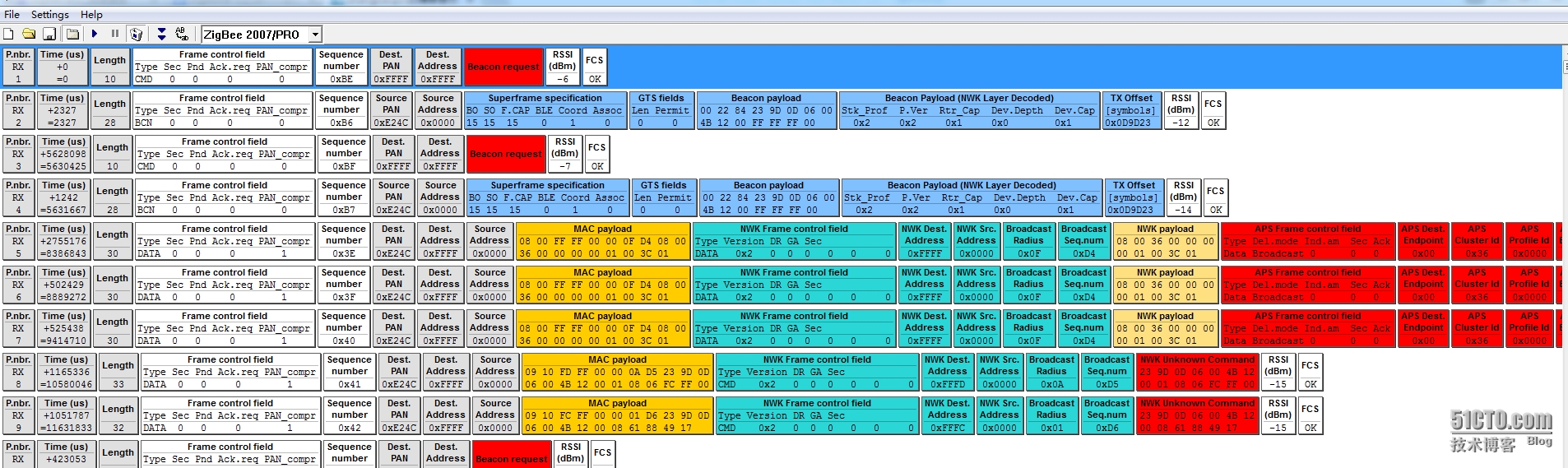Click RSSI value -6 in packet 1

(563, 67)
